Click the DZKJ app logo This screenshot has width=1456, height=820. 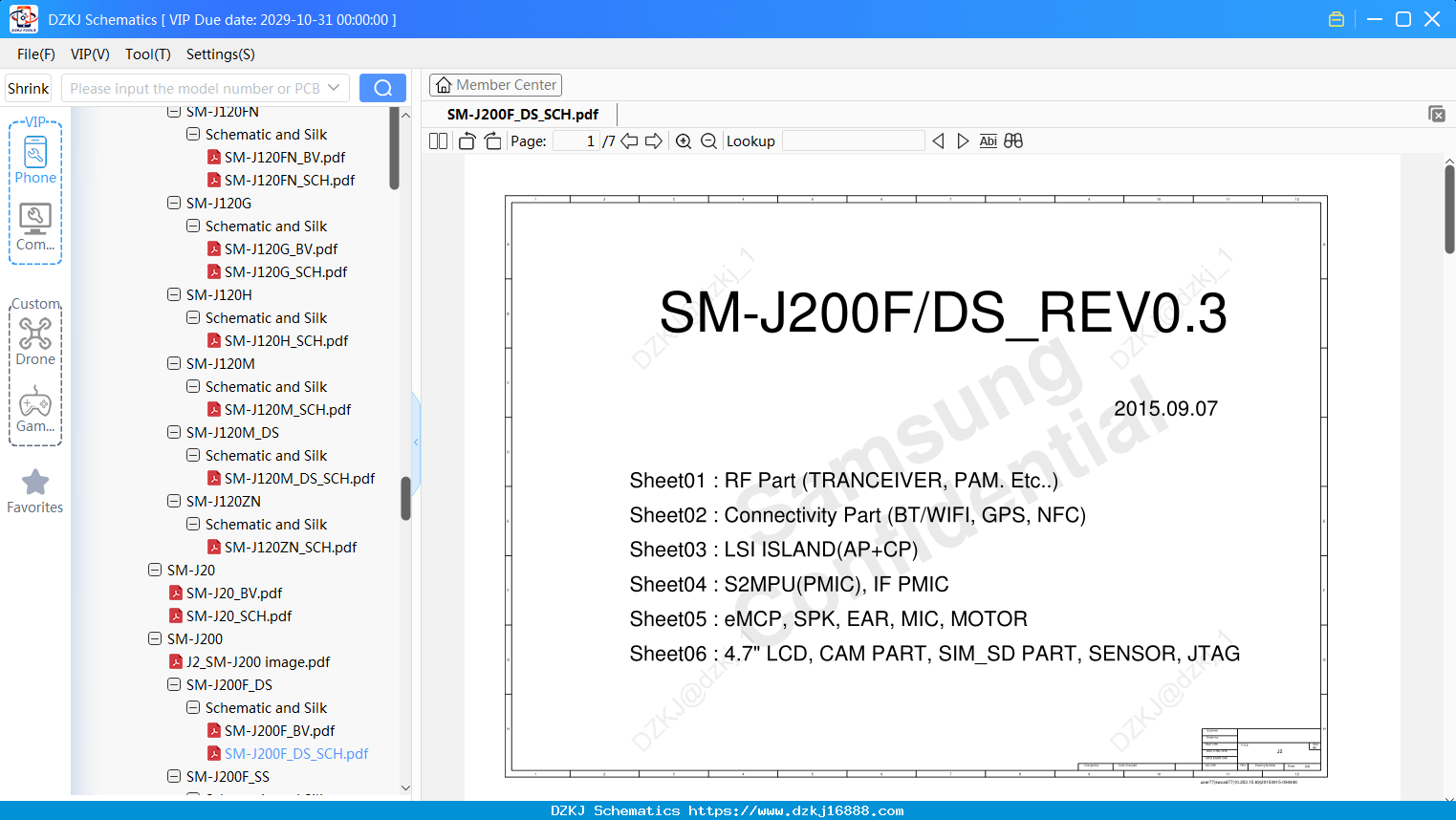23,19
